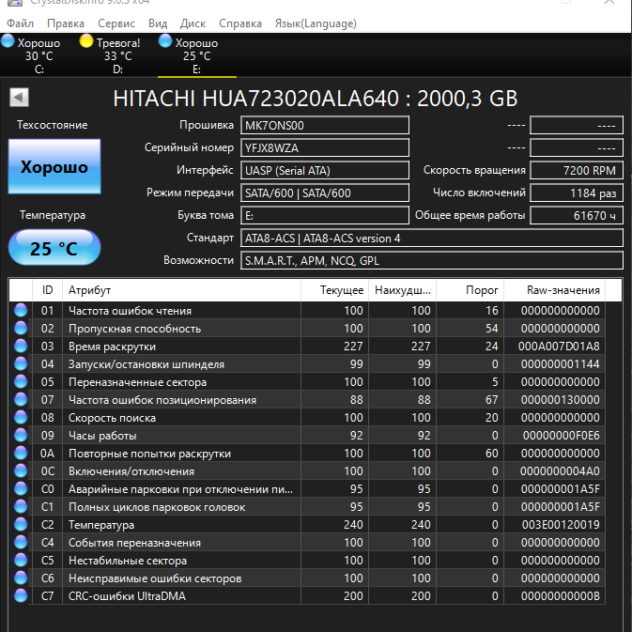
Task: Click raw value 00000000000B
Action: 560,596
